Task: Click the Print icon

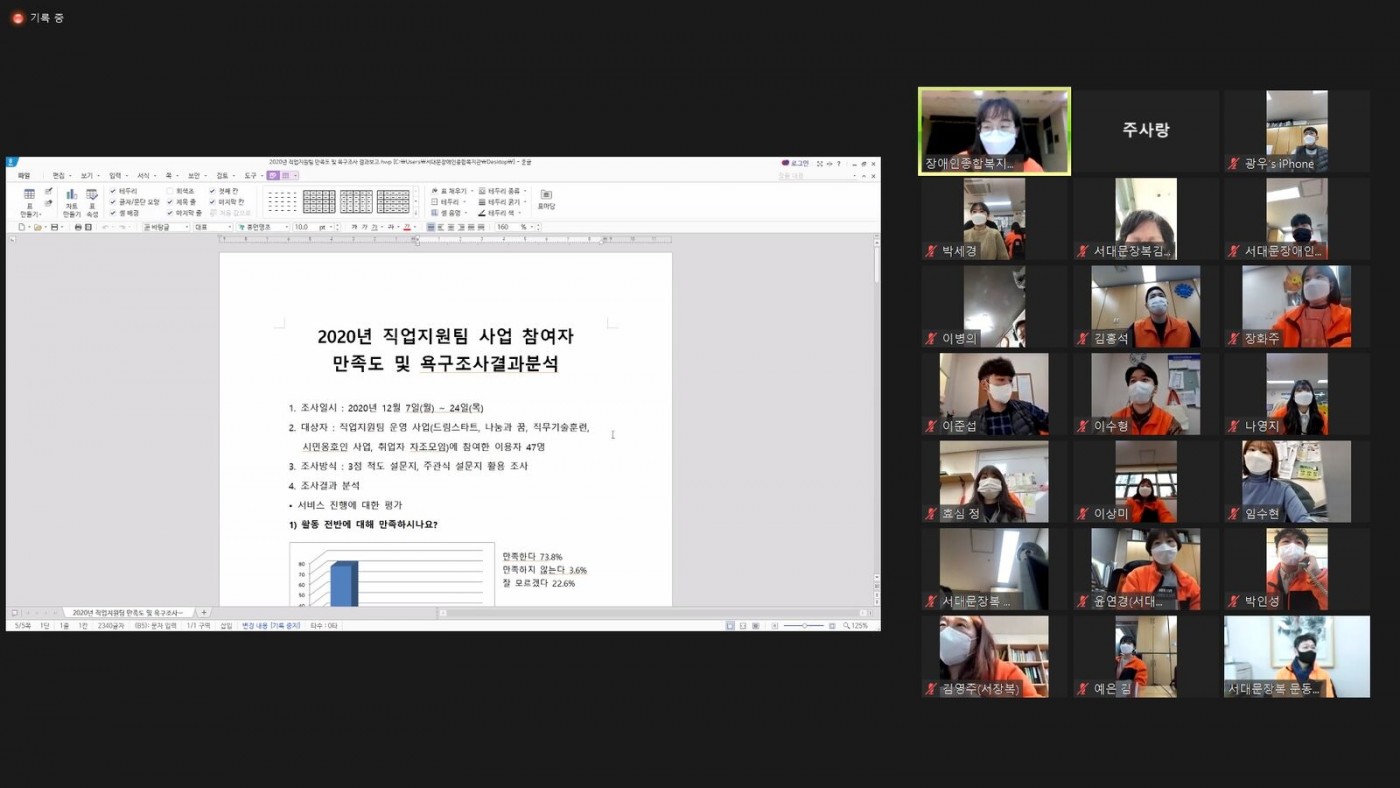Action: click(78, 227)
